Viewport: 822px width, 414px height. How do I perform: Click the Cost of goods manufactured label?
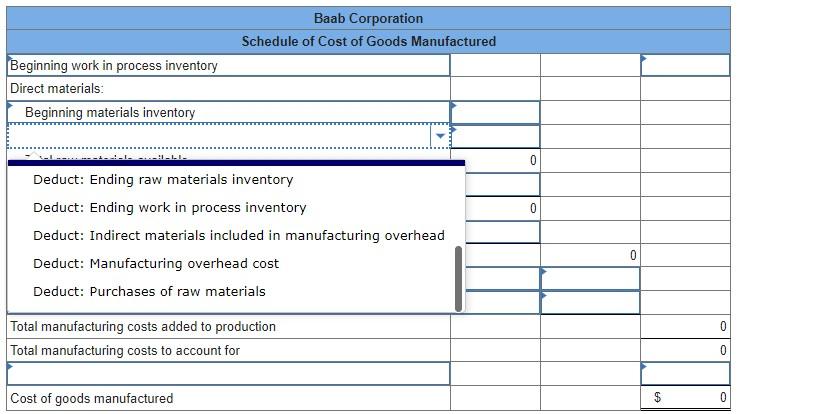pyautogui.click(x=92, y=398)
